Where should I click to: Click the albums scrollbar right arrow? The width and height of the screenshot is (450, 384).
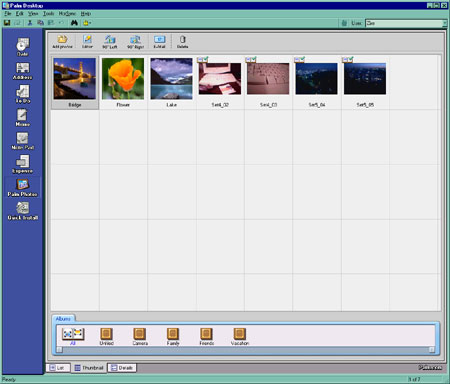click(x=432, y=349)
